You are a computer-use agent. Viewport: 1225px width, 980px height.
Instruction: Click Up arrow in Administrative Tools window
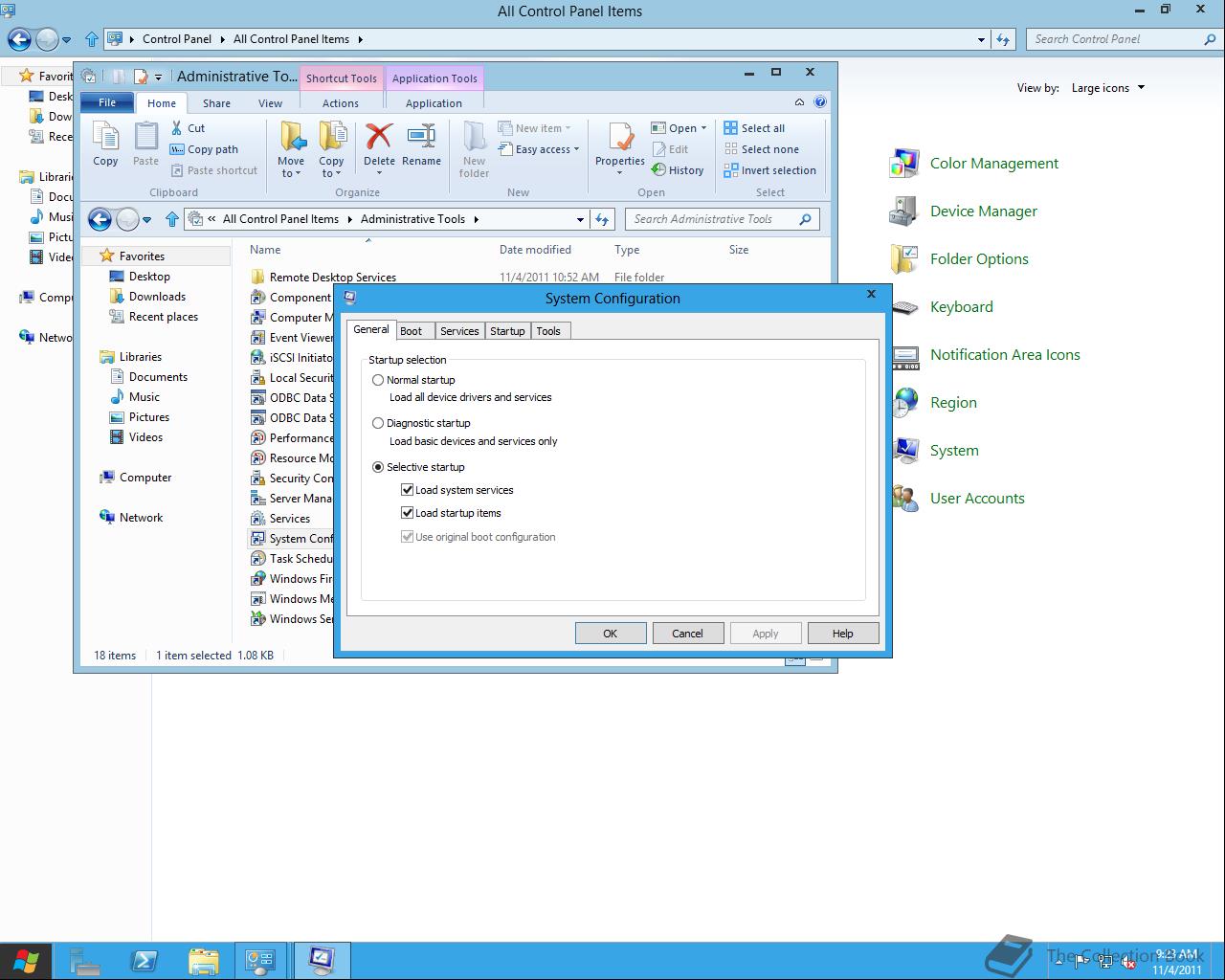coord(172,219)
